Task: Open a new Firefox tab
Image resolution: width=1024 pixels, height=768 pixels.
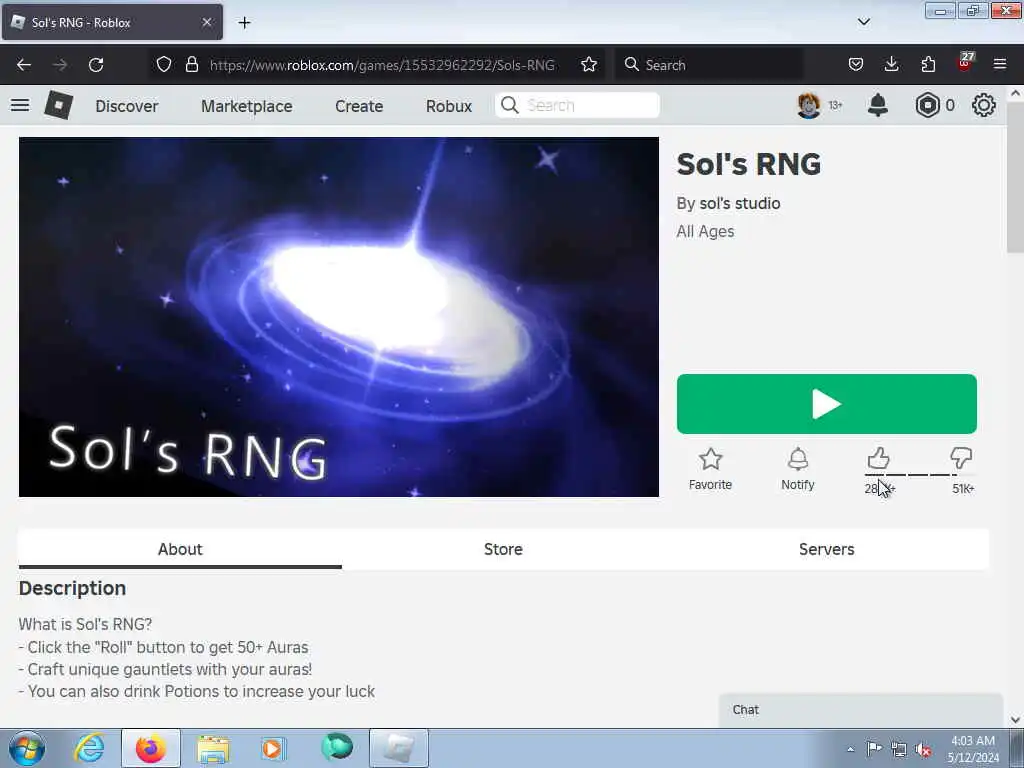Action: 244,23
